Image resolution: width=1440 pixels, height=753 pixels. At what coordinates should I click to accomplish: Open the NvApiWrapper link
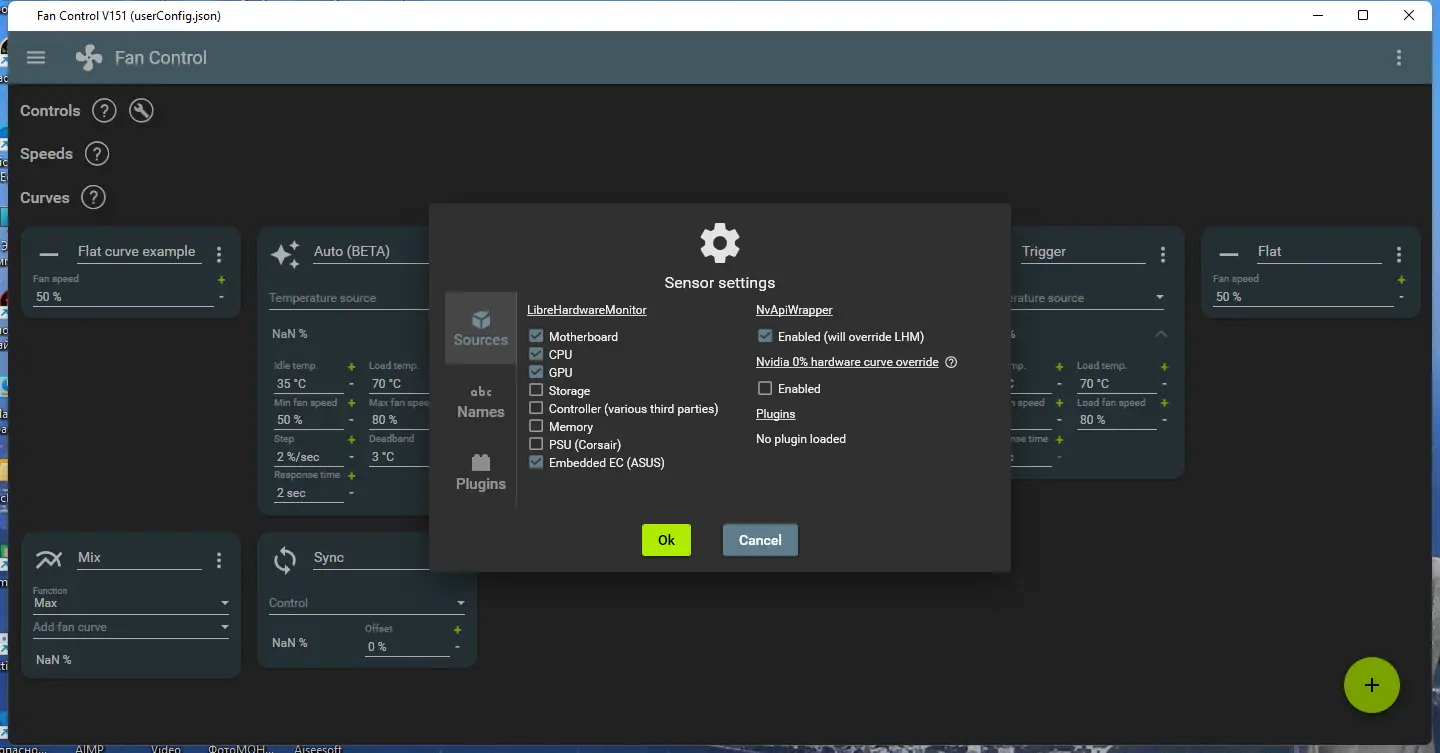[794, 310]
